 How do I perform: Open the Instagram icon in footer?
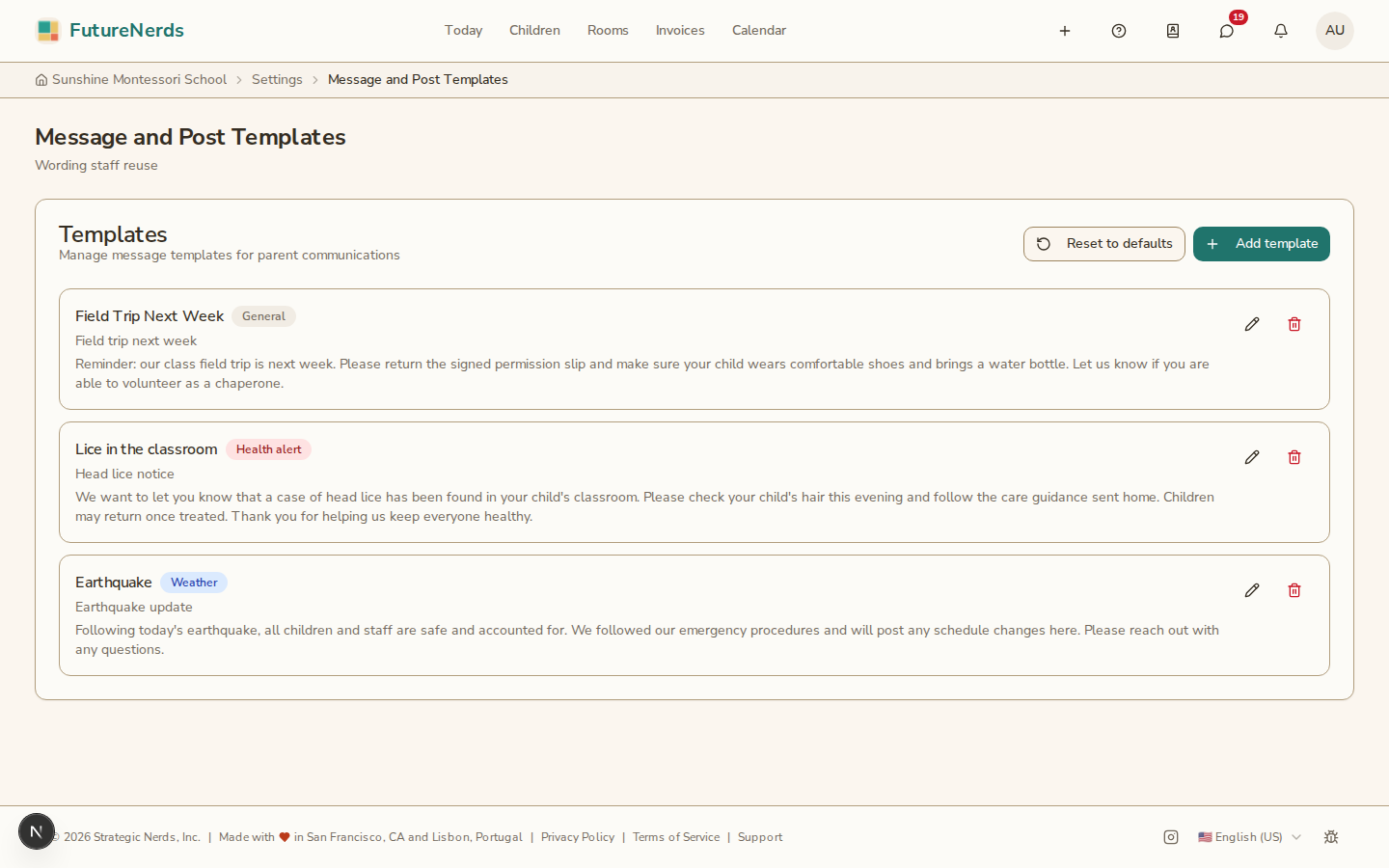point(1171,837)
